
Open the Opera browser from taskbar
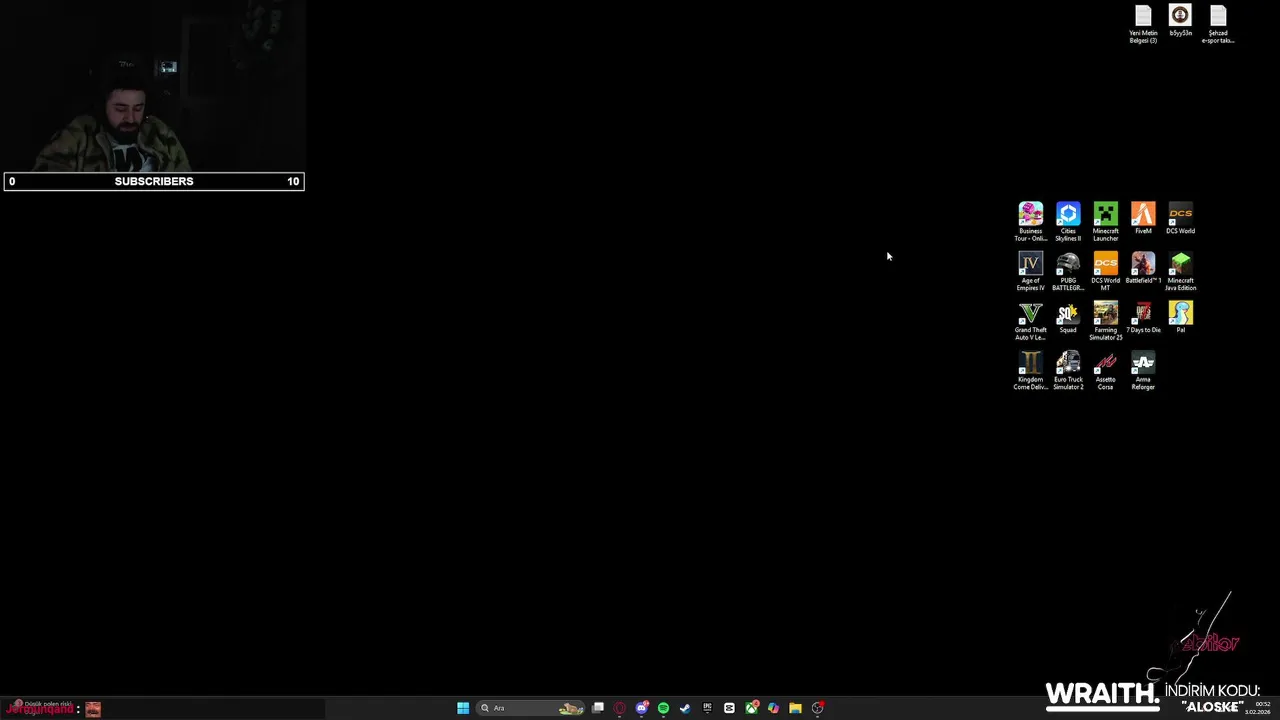pos(620,708)
